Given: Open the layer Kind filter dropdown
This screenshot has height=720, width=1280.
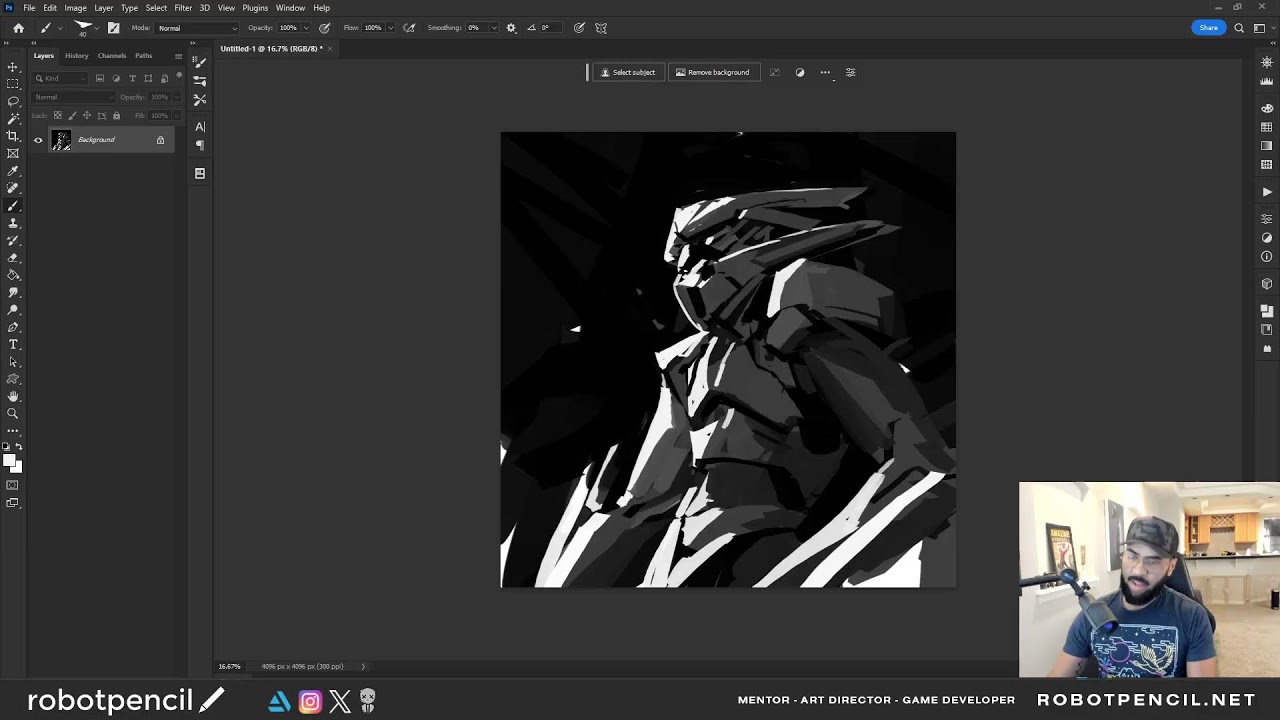Looking at the screenshot, I should coord(62,78).
